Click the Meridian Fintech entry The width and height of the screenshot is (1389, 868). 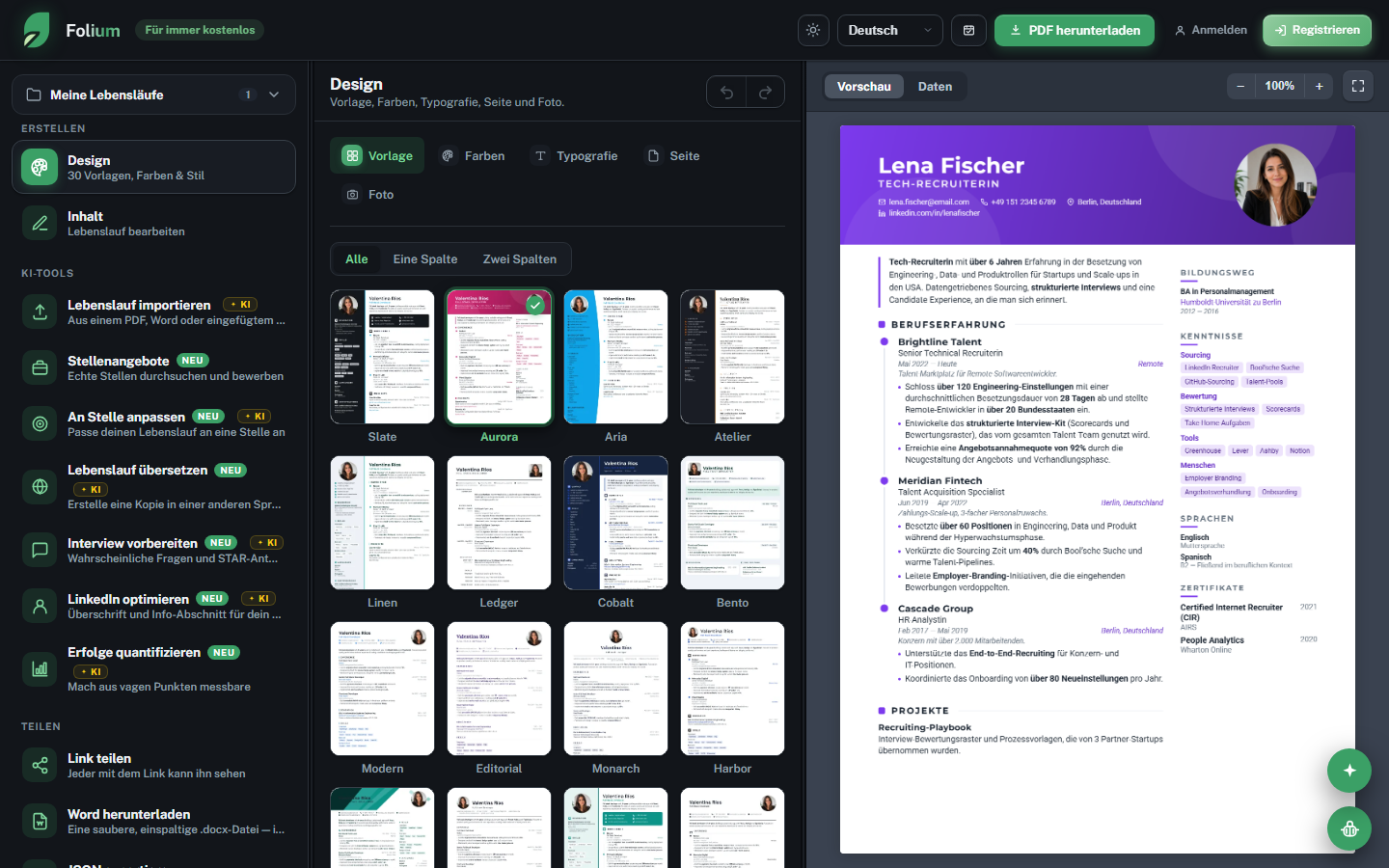[x=940, y=480]
